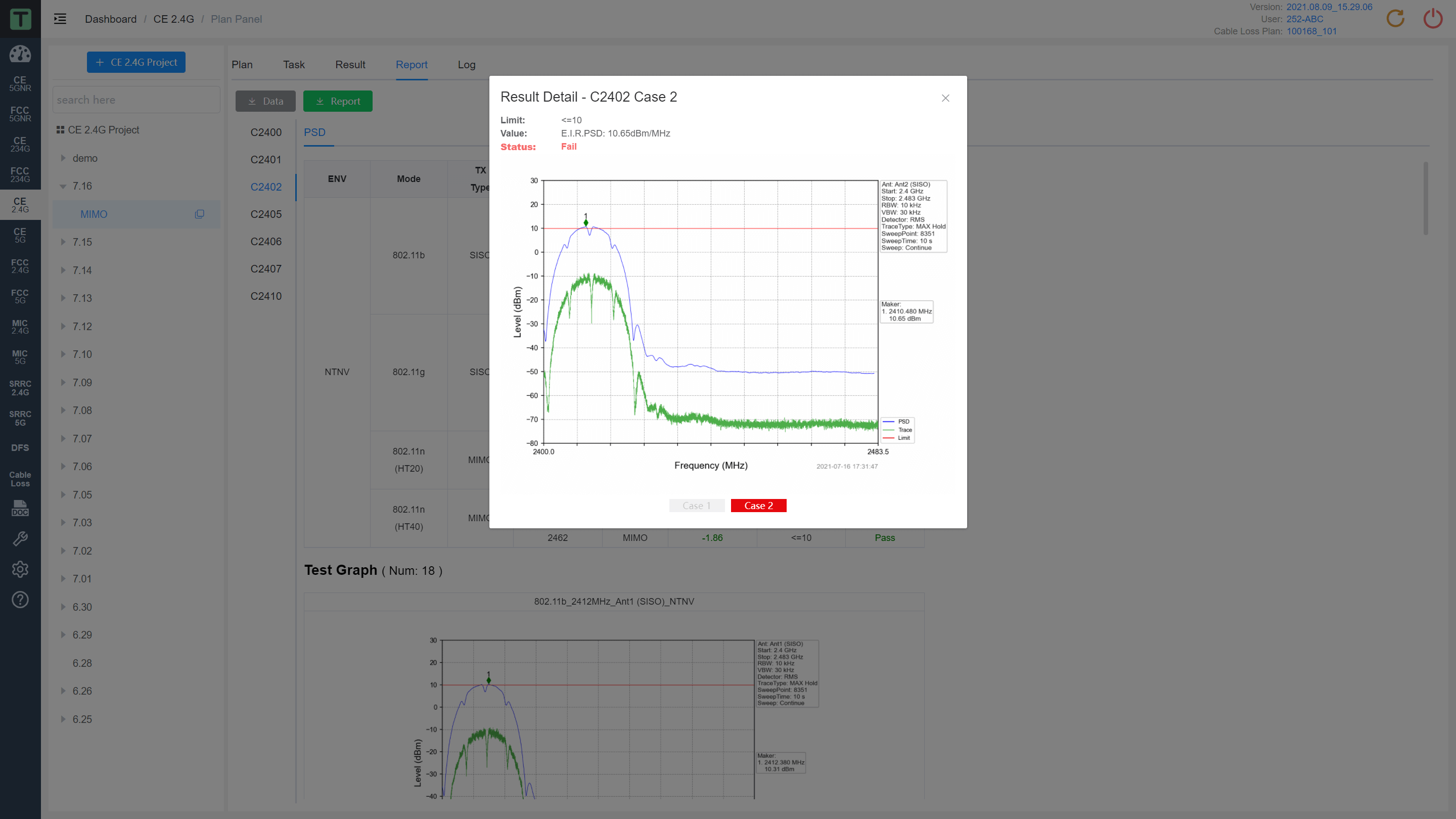Switch to the Result tab
The width and height of the screenshot is (1456, 819).
[x=350, y=64]
